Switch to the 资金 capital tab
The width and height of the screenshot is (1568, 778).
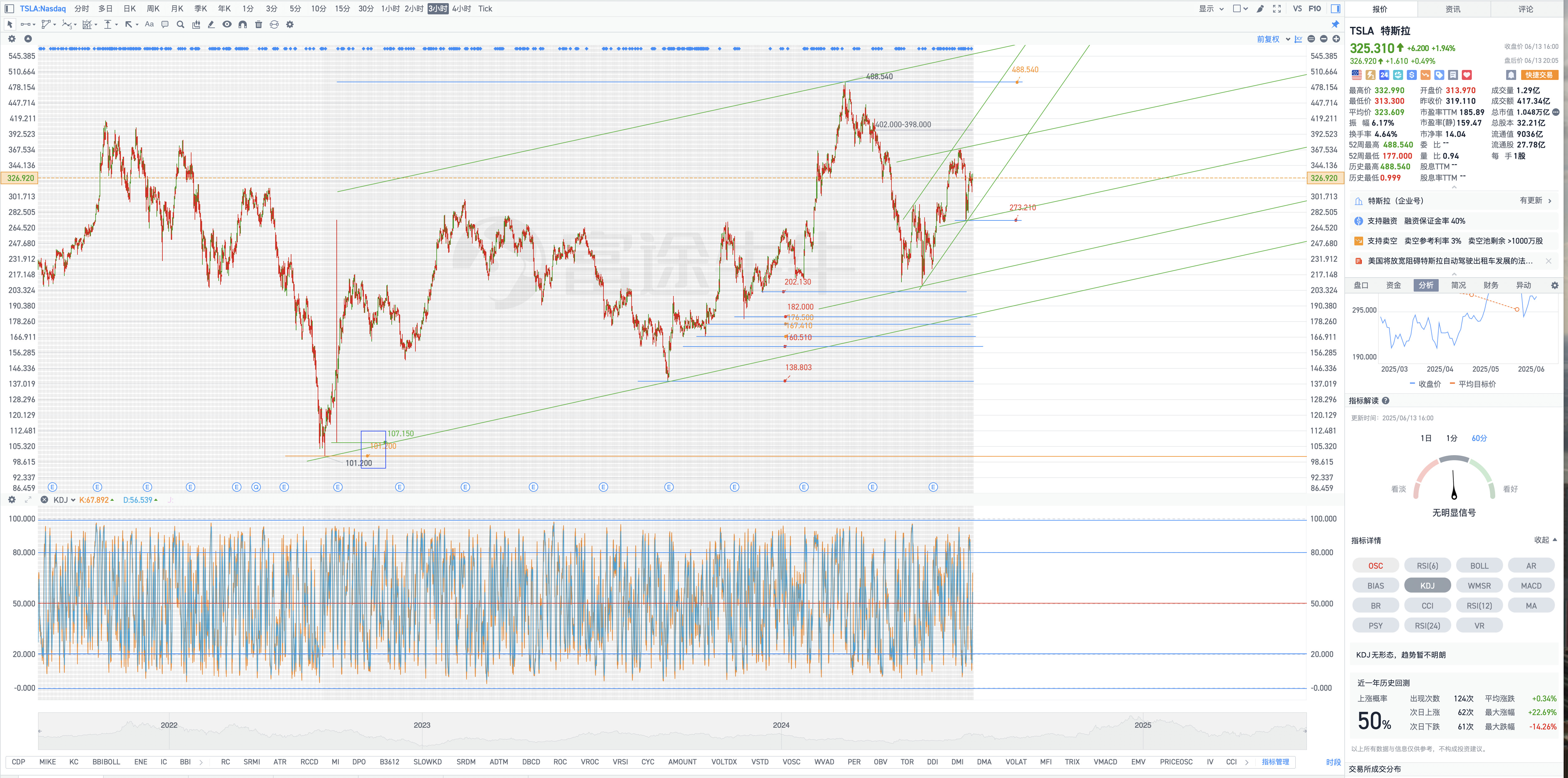click(1393, 285)
